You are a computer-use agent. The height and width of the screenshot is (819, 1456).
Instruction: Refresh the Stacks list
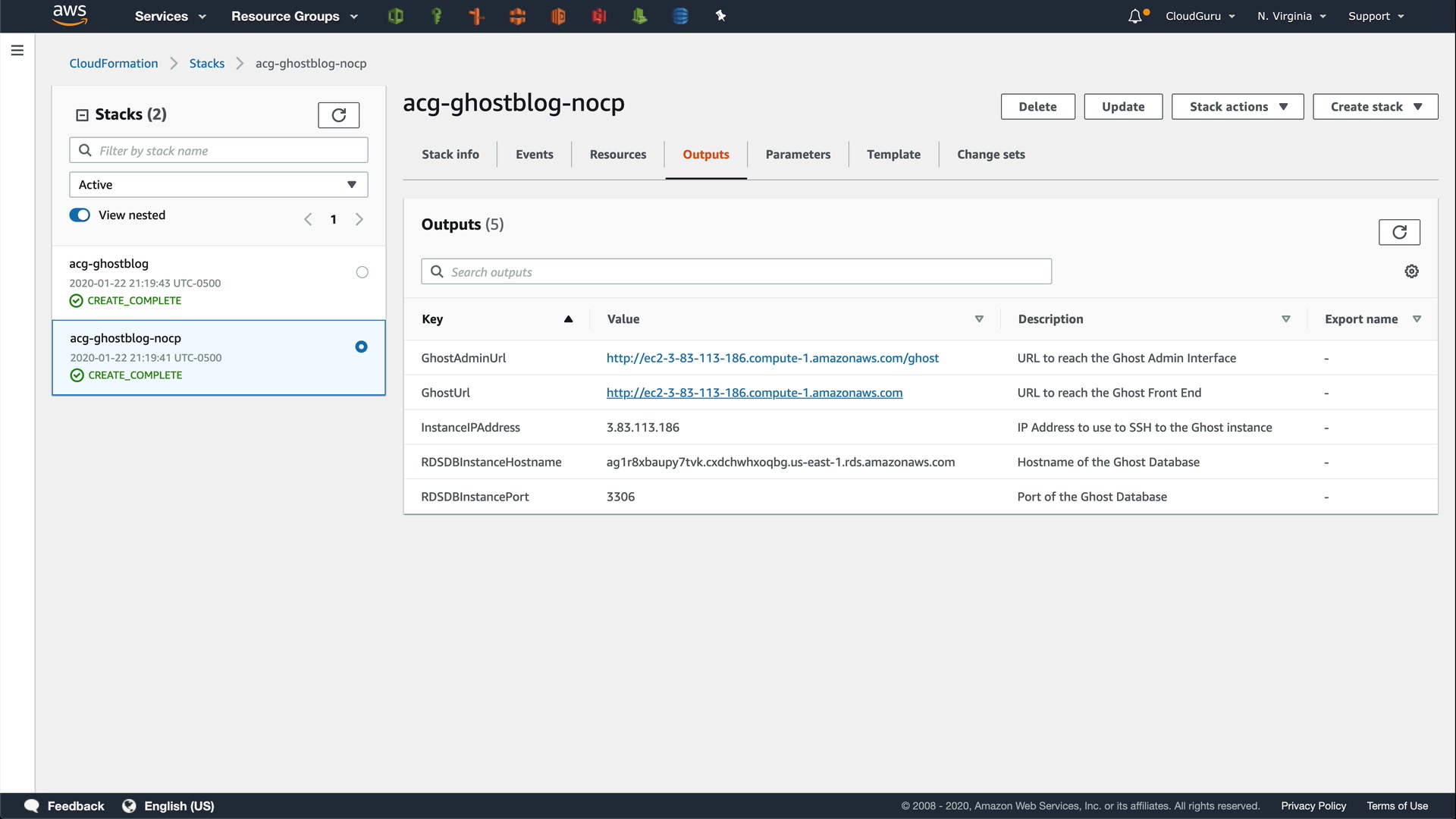click(x=338, y=115)
